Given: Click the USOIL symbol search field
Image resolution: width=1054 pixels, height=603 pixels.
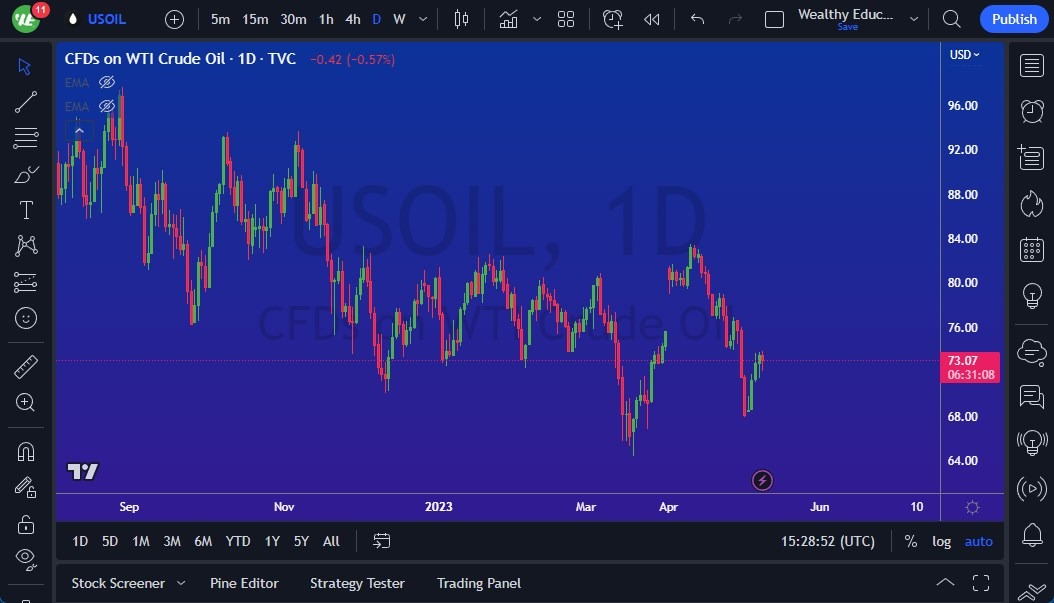Looking at the screenshot, I should click(107, 19).
